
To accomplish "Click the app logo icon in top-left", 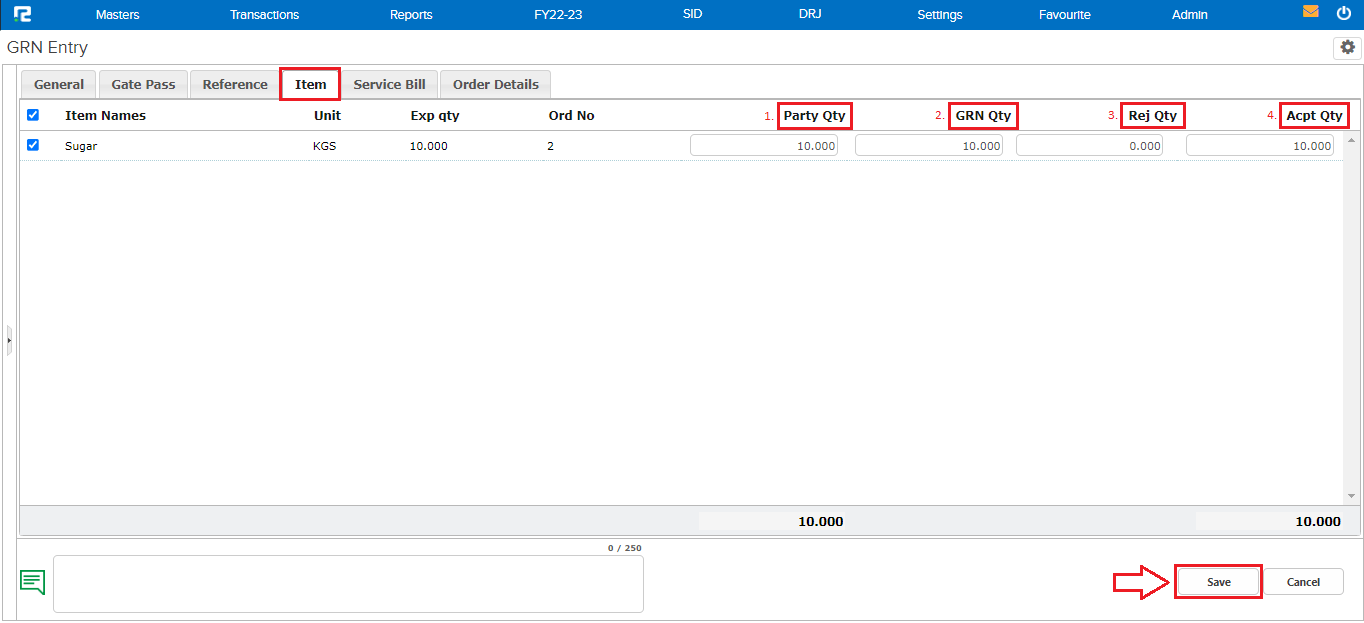I will pyautogui.click(x=22, y=14).
